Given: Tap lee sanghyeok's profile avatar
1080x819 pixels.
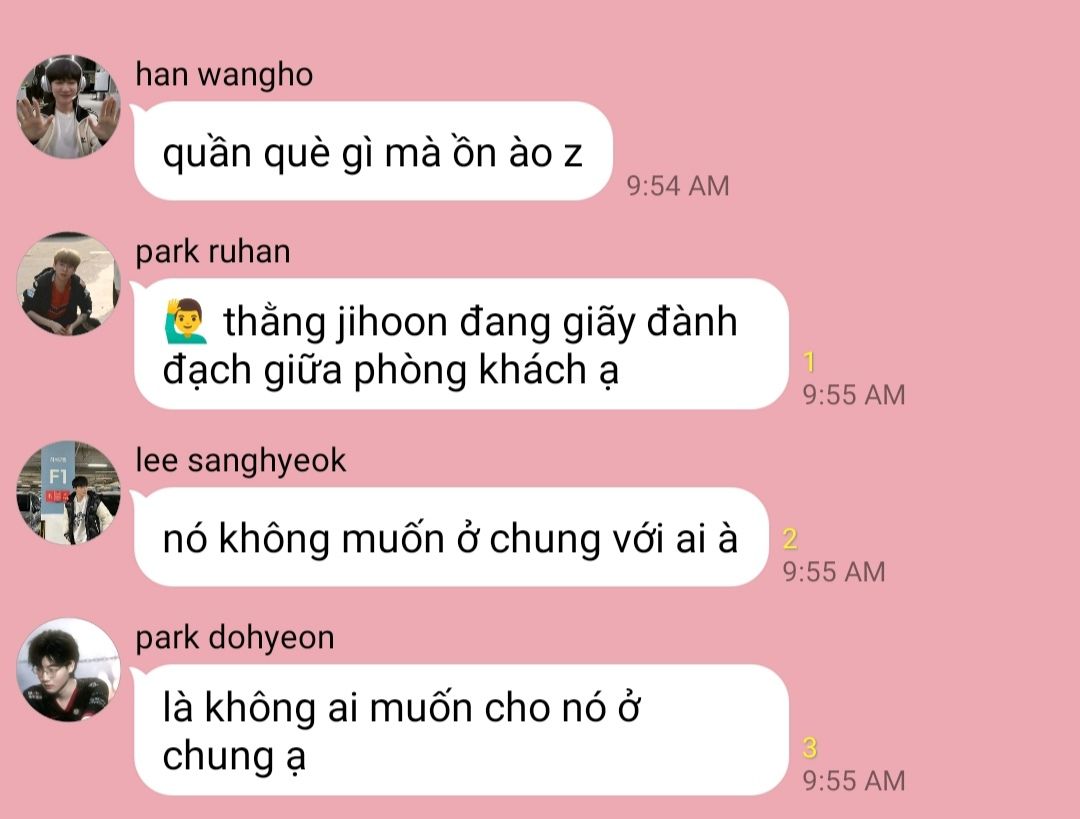Looking at the screenshot, I should point(68,493).
